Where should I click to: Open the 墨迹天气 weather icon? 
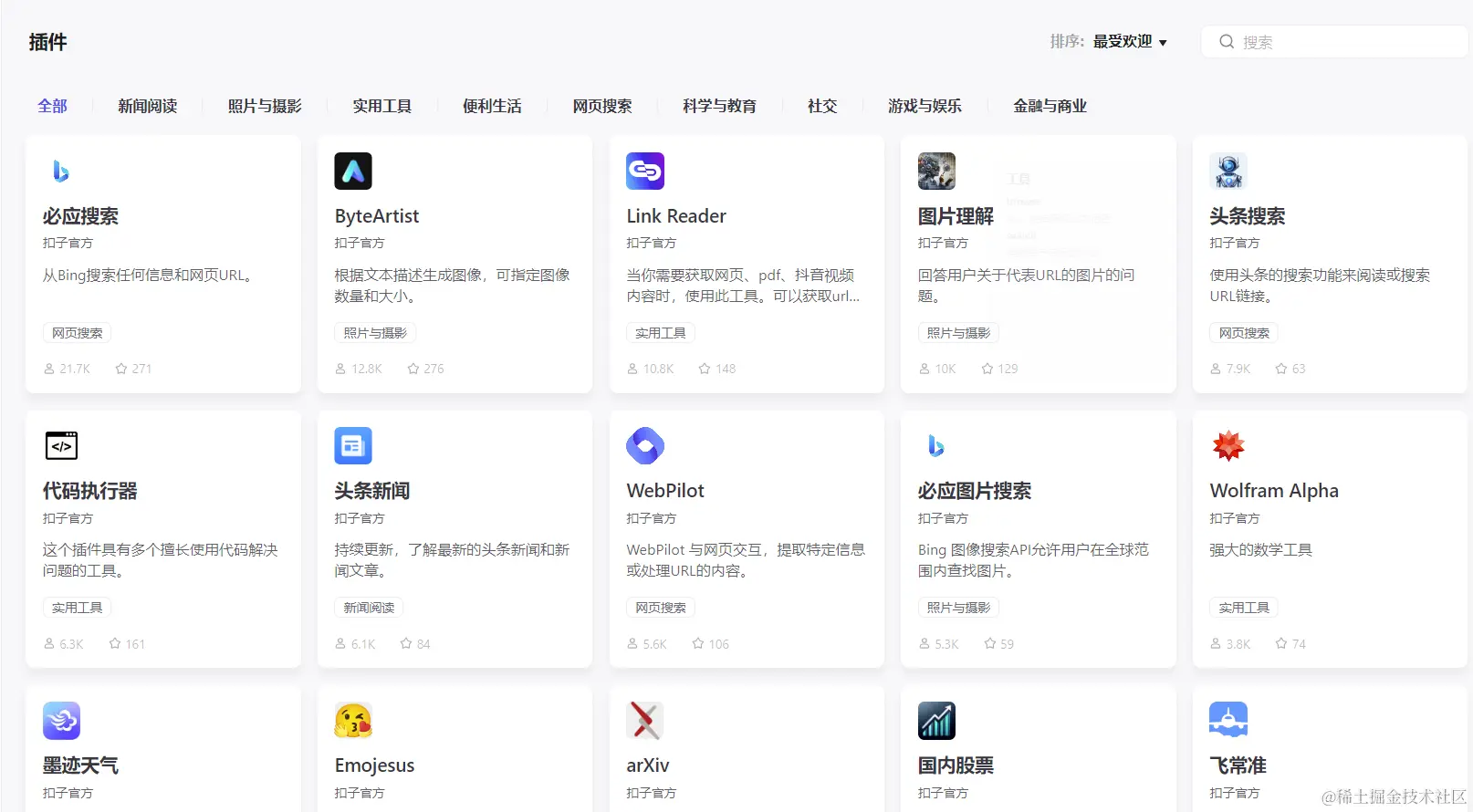pyautogui.click(x=61, y=721)
